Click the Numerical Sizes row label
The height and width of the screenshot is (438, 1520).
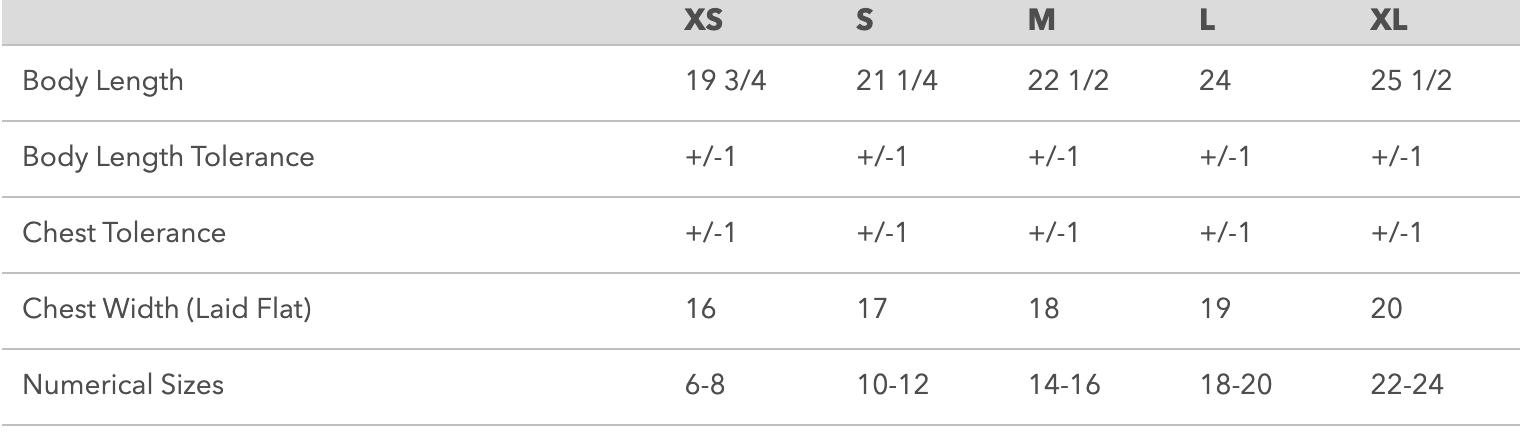pyautogui.click(x=123, y=384)
